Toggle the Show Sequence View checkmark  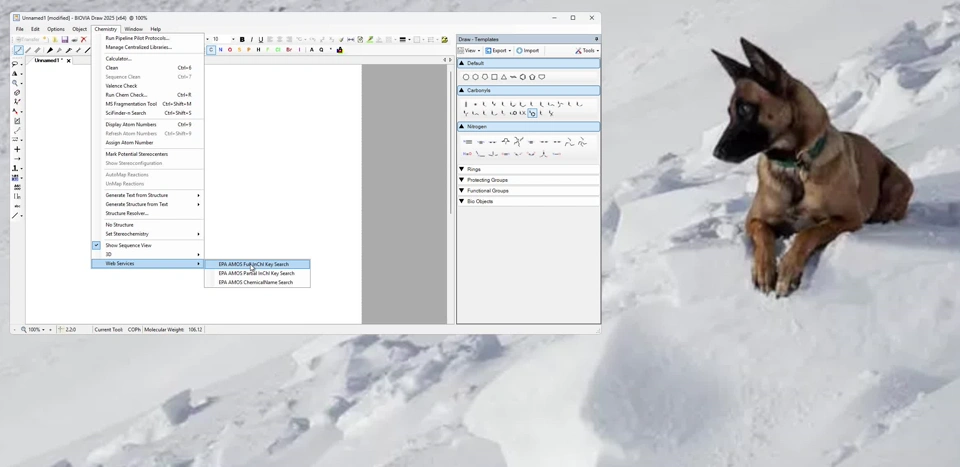pos(97,245)
